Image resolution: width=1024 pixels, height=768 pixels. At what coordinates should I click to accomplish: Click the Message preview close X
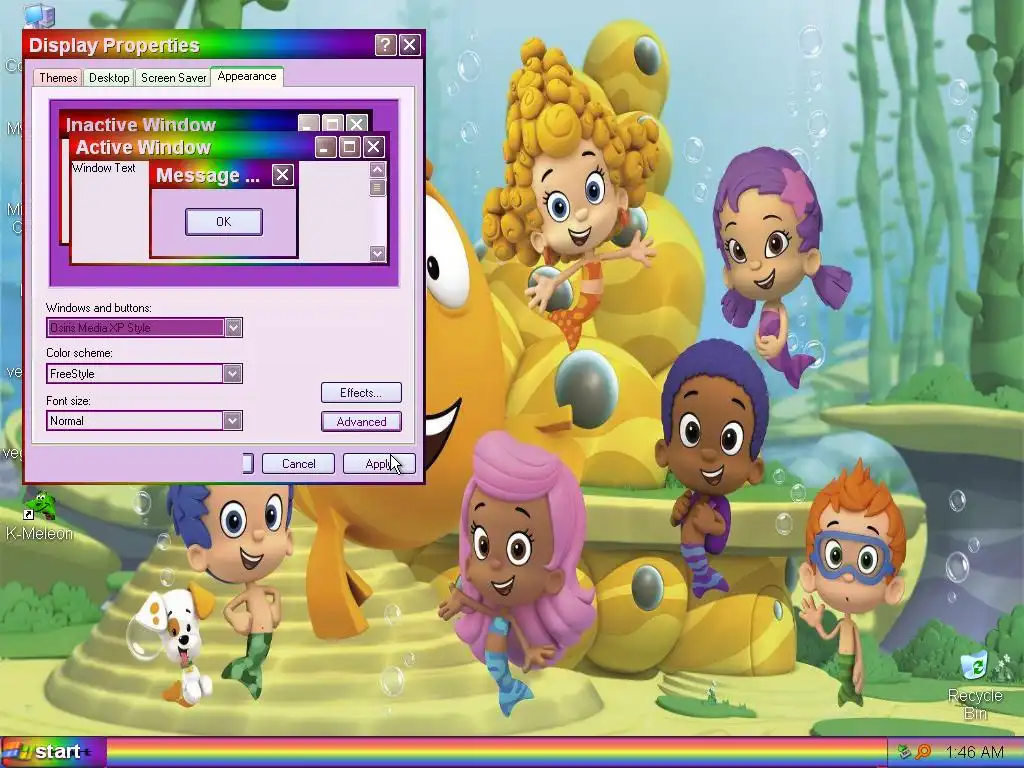282,175
